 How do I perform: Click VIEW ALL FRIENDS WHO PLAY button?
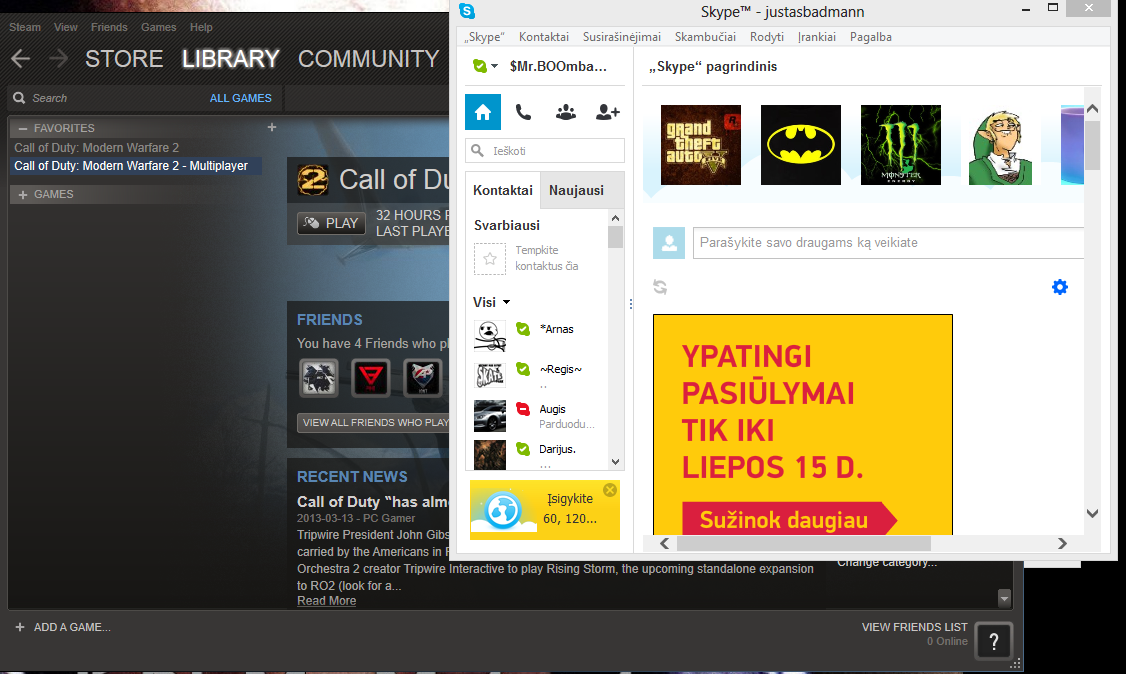pos(373,422)
